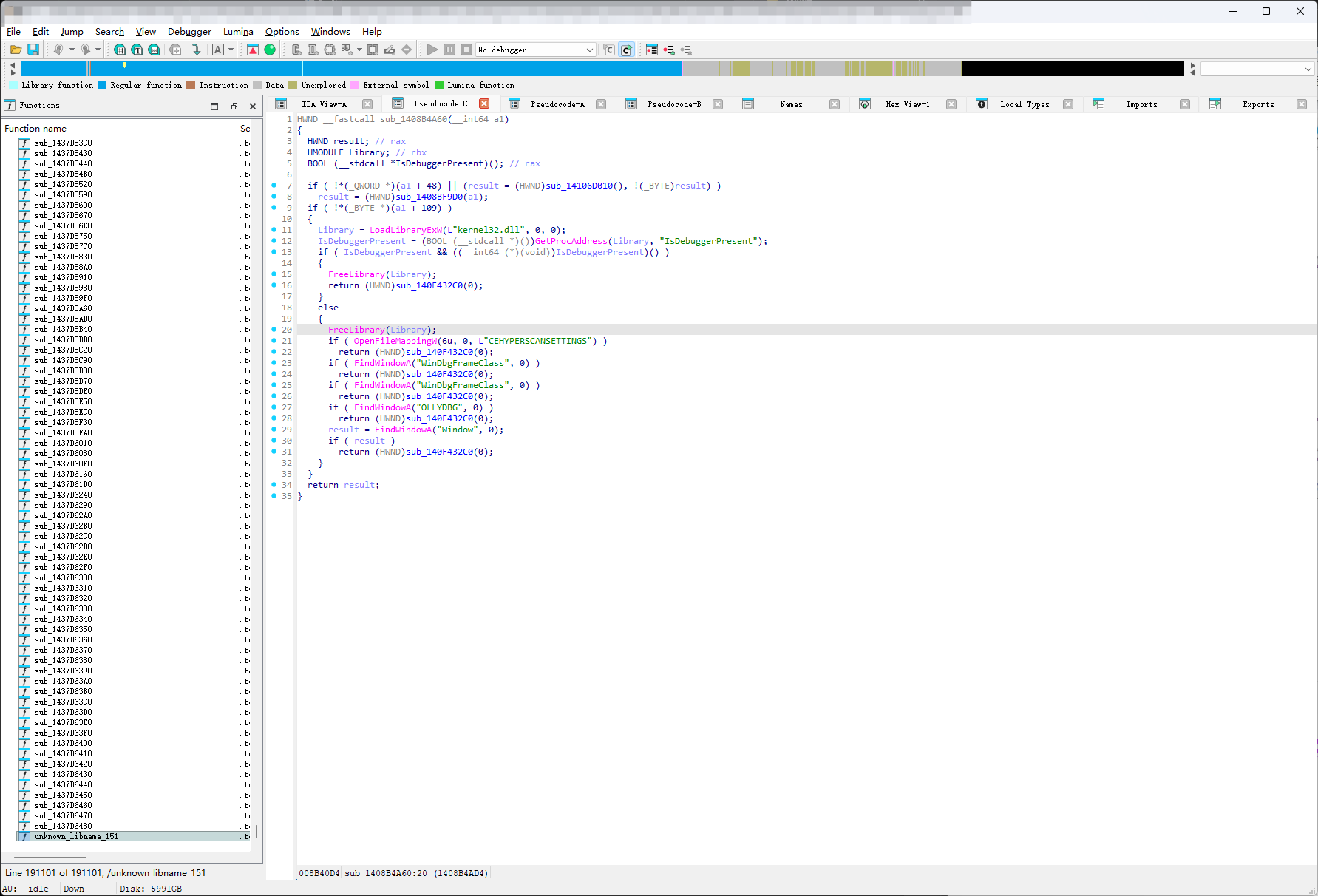The height and width of the screenshot is (896, 1318).
Task: Toggle the breakpoint dot on line 34
Action: [x=274, y=485]
